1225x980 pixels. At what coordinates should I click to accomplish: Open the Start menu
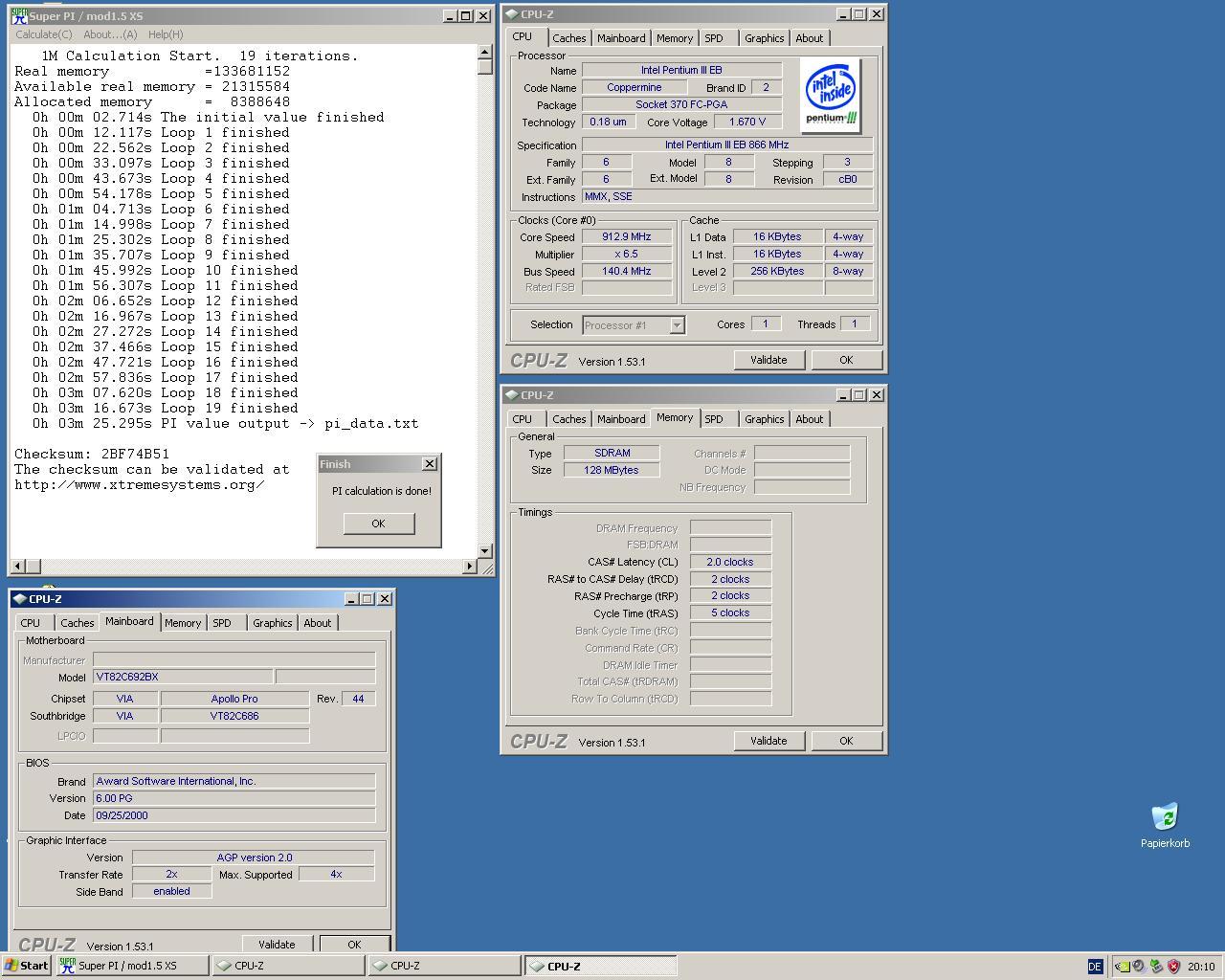click(26, 966)
